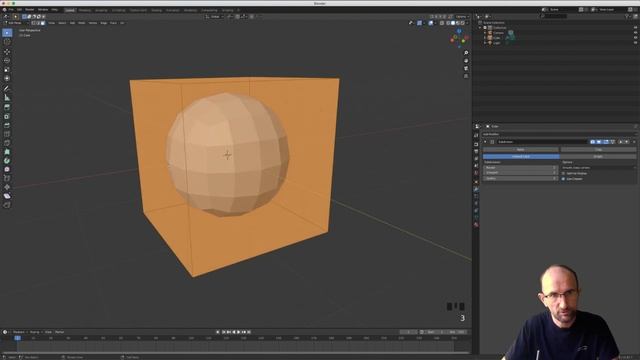640x360 pixels.
Task: Switch to the Modeling workspace tab
Action: 84,10
